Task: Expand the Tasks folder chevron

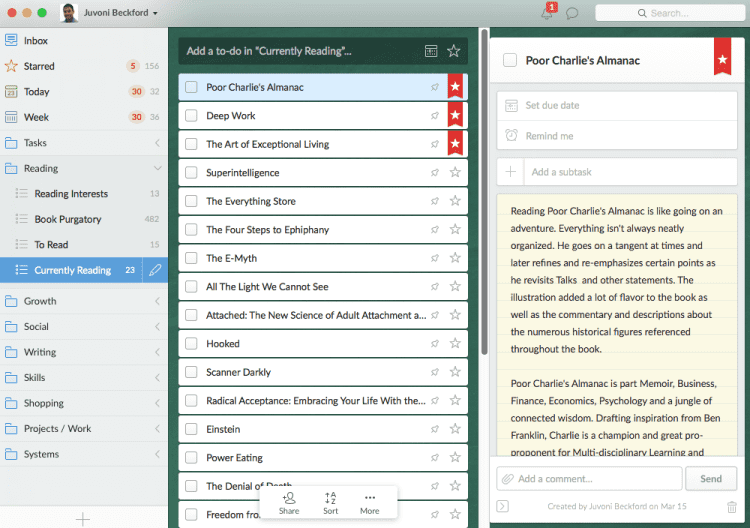Action: [x=157, y=143]
